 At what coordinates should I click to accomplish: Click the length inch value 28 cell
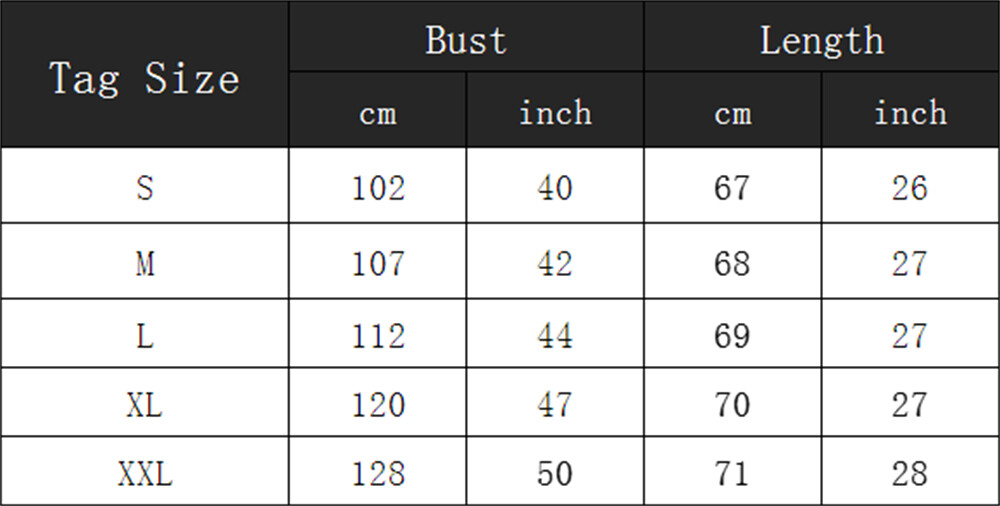(x=910, y=472)
